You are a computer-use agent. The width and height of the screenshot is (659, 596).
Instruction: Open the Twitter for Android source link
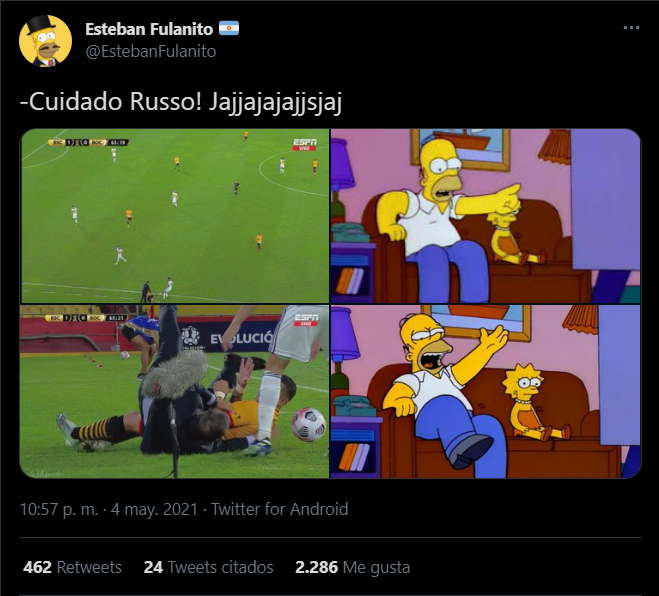pos(279,509)
